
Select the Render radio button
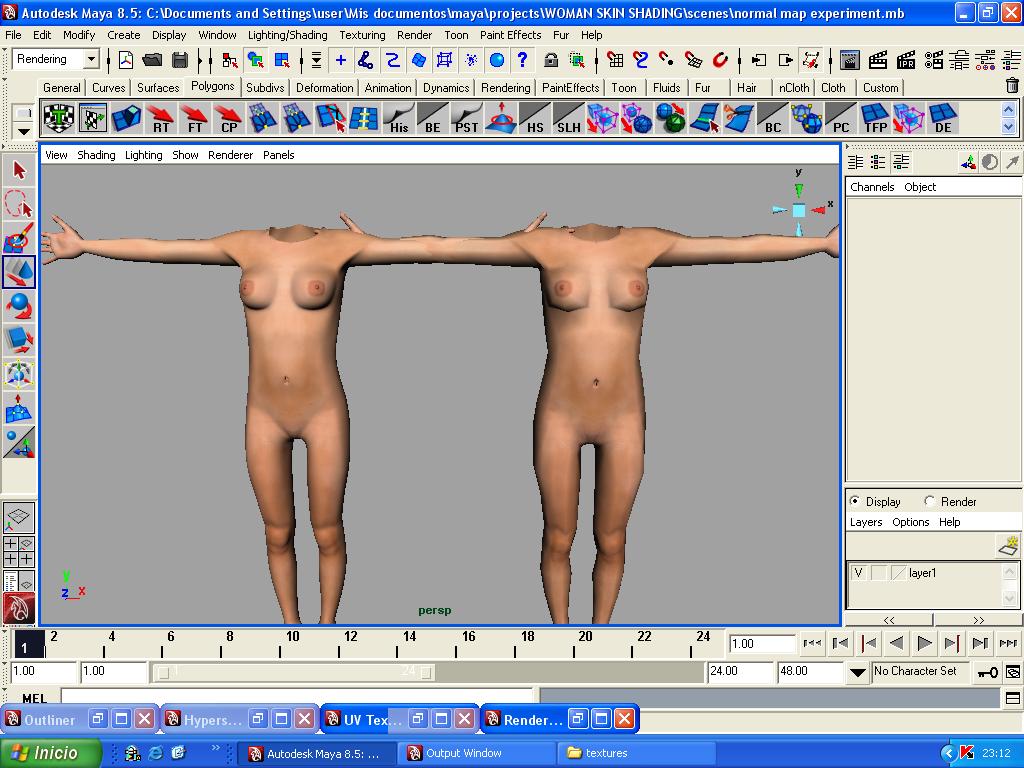click(929, 501)
